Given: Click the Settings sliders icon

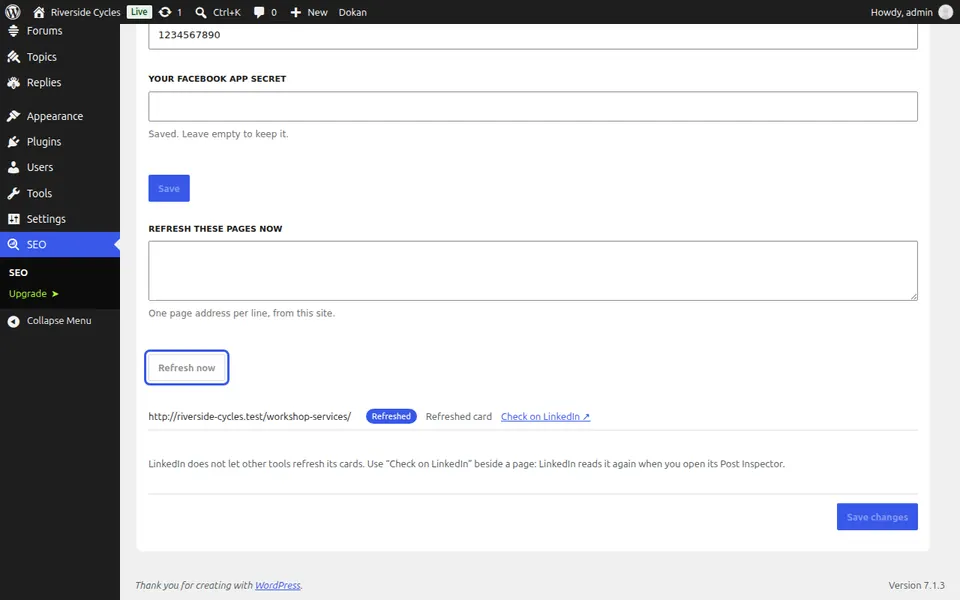Looking at the screenshot, I should pos(13,219).
